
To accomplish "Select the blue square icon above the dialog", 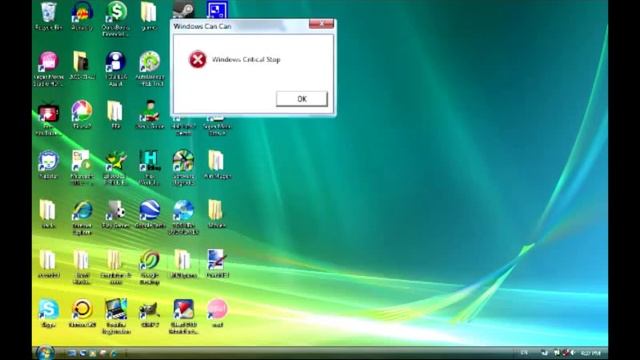I will tap(217, 10).
